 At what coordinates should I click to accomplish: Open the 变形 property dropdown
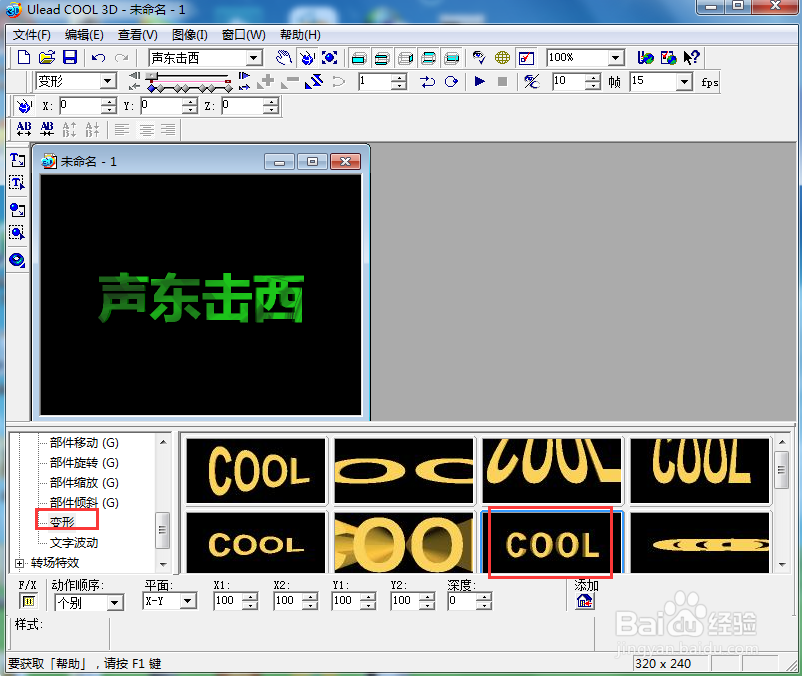click(107, 81)
